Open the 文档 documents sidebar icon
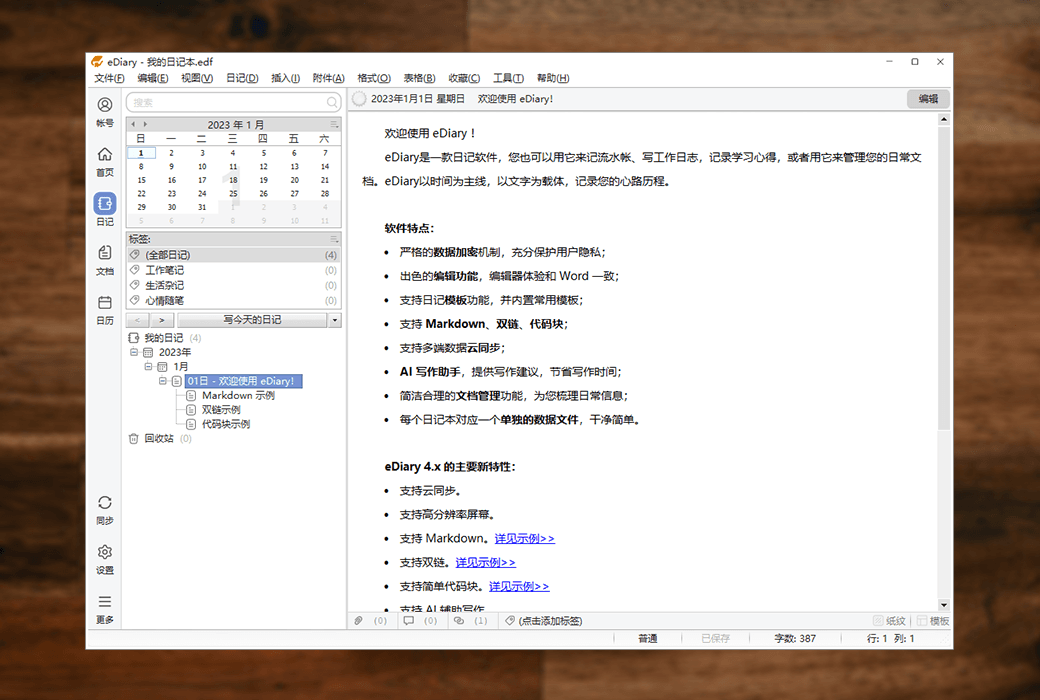This screenshot has width=1040, height=700. tap(105, 253)
